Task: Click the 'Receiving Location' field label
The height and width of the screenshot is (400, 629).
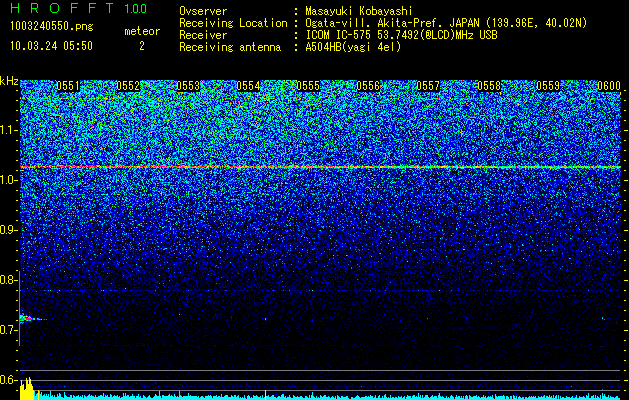Action: 233,24
